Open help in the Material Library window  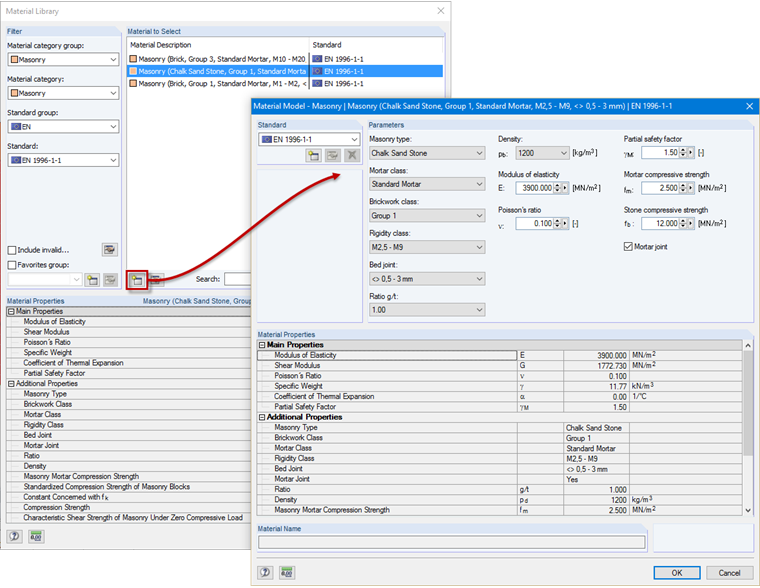click(15, 536)
